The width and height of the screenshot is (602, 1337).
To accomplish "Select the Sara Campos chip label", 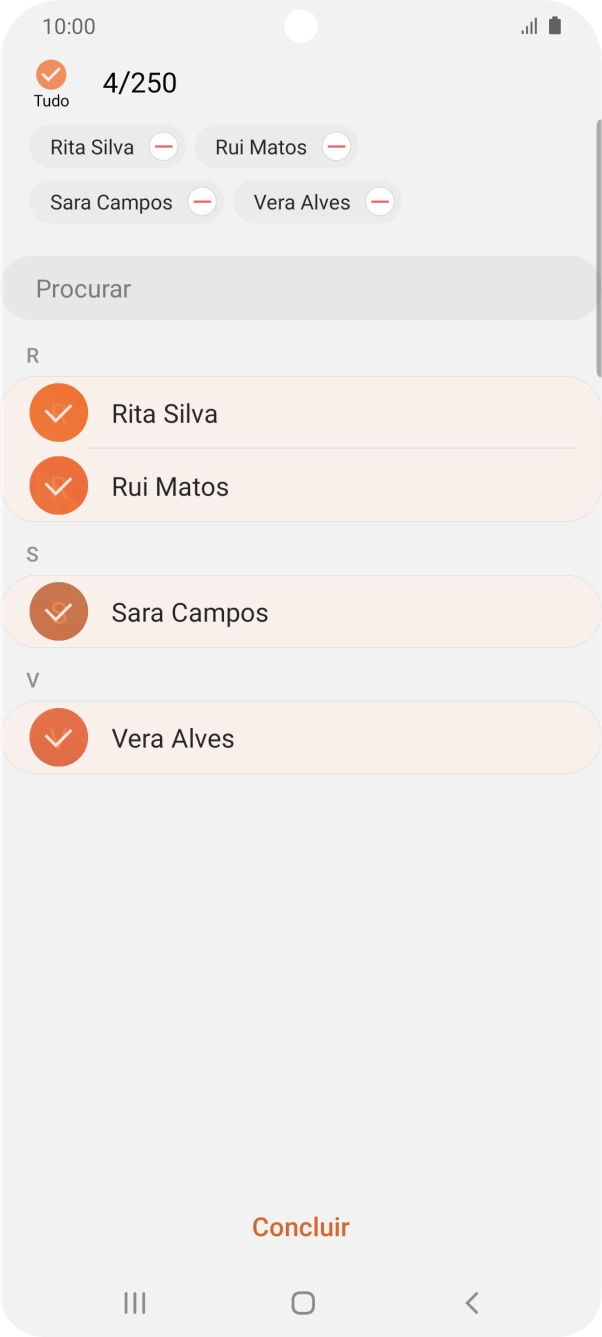I will click(110, 202).
